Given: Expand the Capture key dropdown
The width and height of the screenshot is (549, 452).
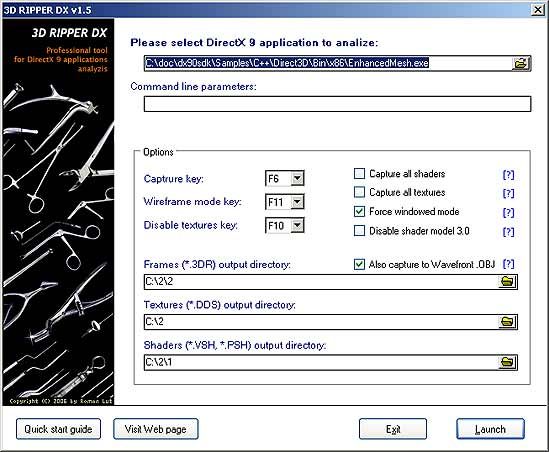Looking at the screenshot, I should click(x=297, y=179).
